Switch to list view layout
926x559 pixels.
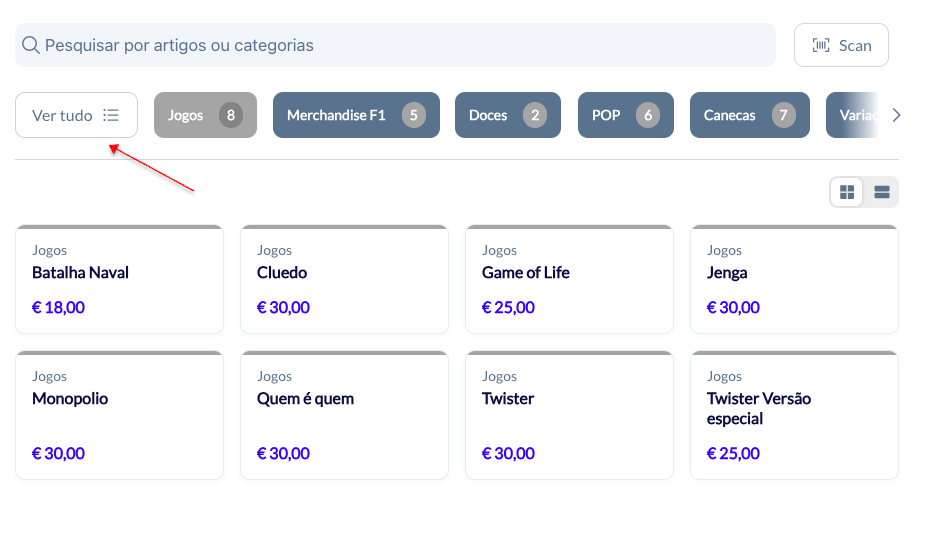(882, 192)
